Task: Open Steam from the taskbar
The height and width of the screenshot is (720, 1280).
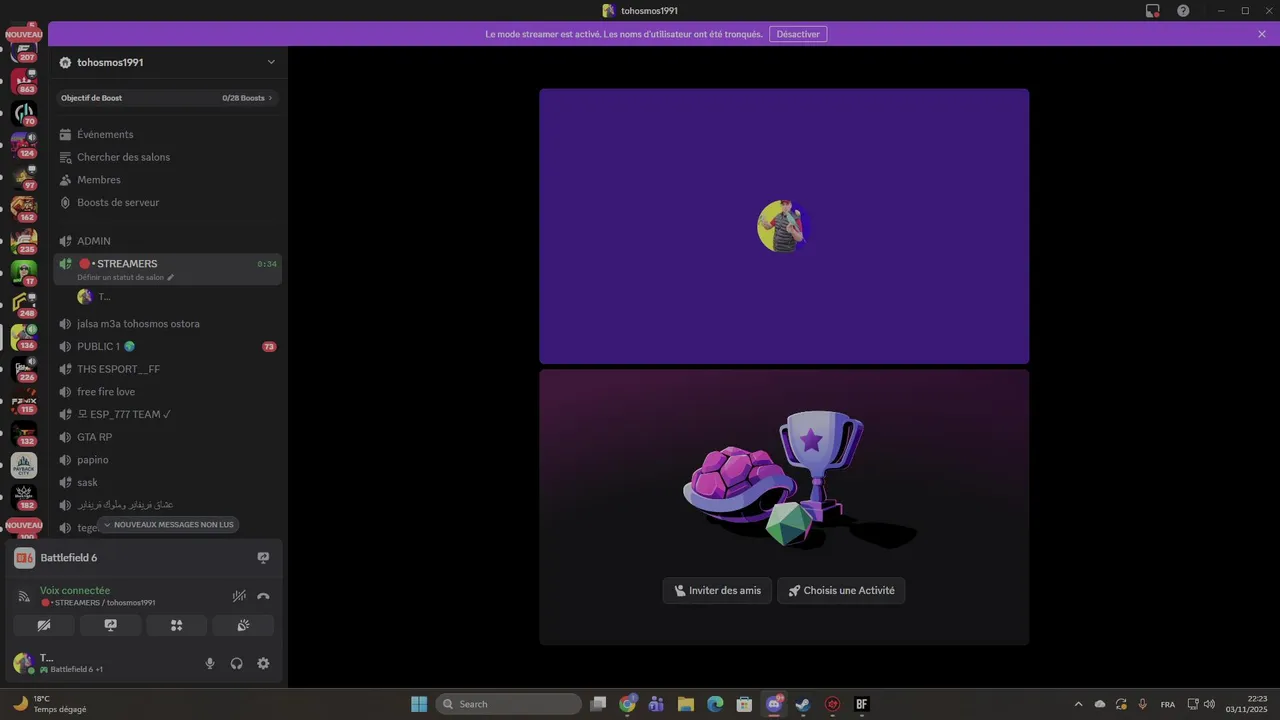Action: (803, 704)
